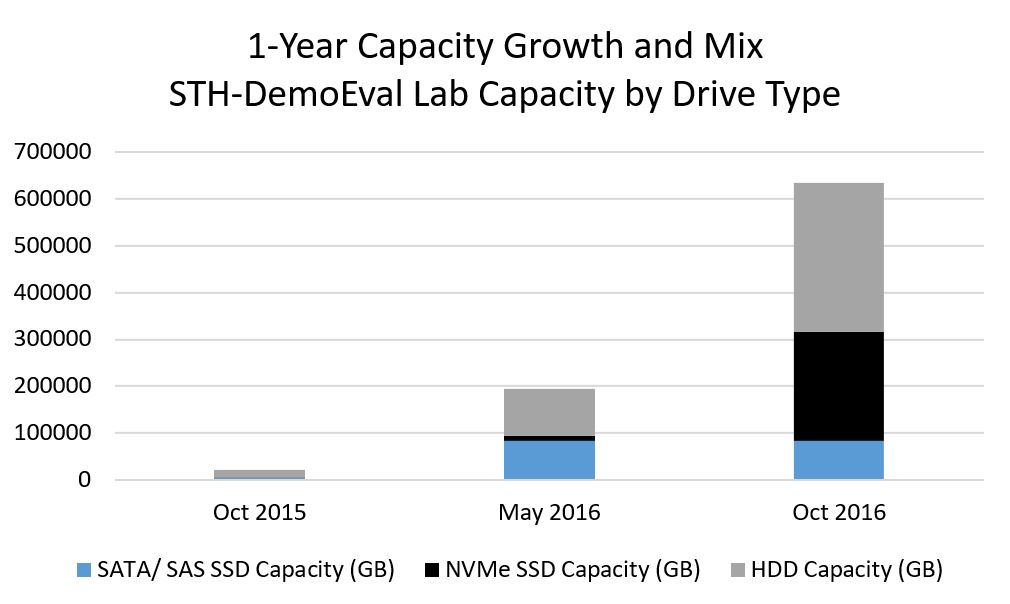
Task: Click the Oct 2016 blue SATA/SAS bar segment
Action: pyautogui.click(x=839, y=460)
